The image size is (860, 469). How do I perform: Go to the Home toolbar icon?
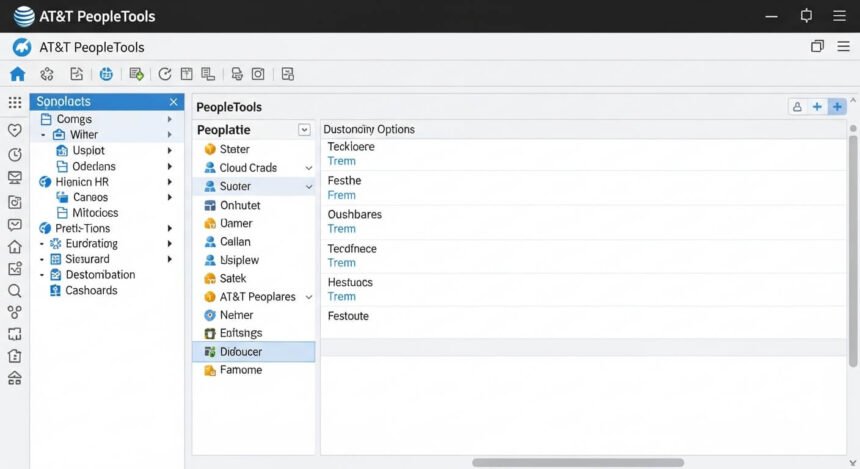(18, 74)
